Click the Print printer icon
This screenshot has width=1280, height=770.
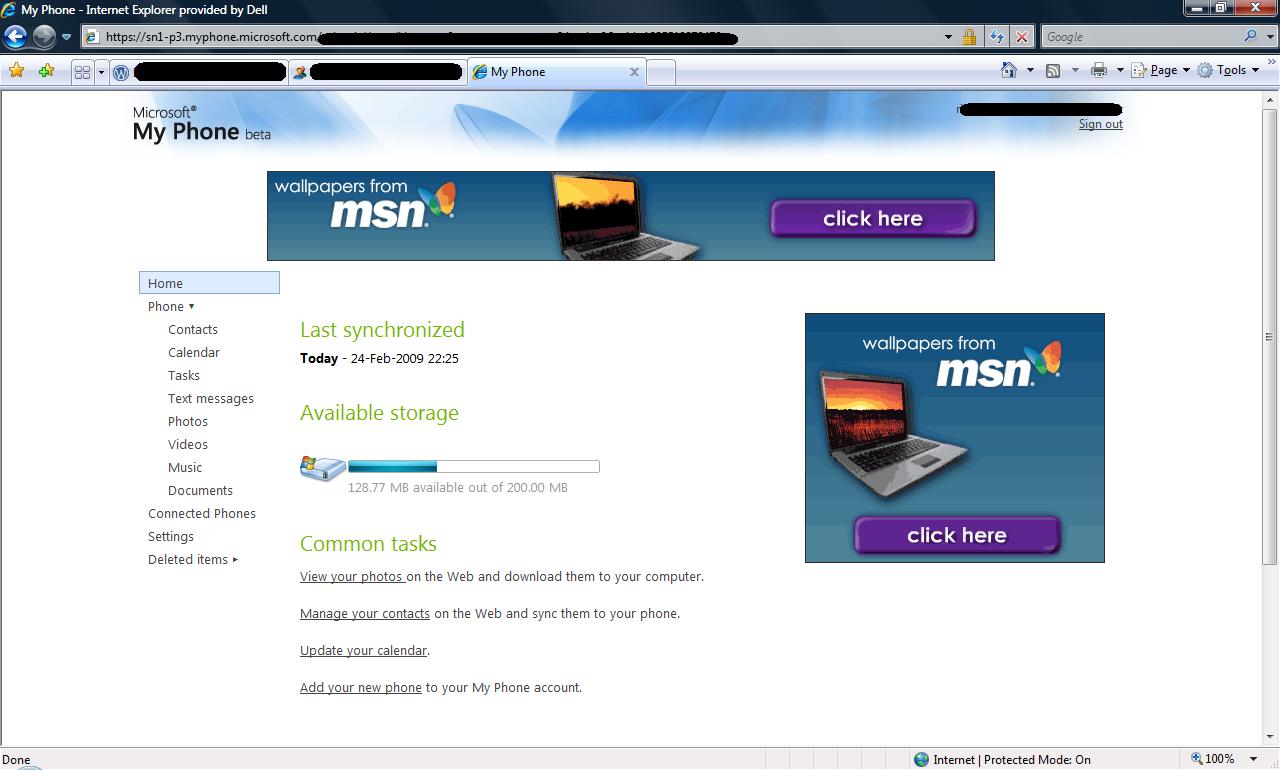1099,71
